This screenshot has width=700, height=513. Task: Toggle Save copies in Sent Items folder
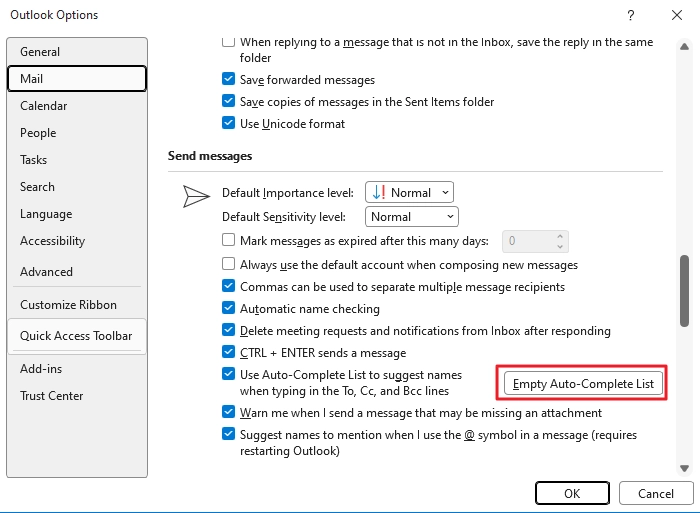pos(228,101)
